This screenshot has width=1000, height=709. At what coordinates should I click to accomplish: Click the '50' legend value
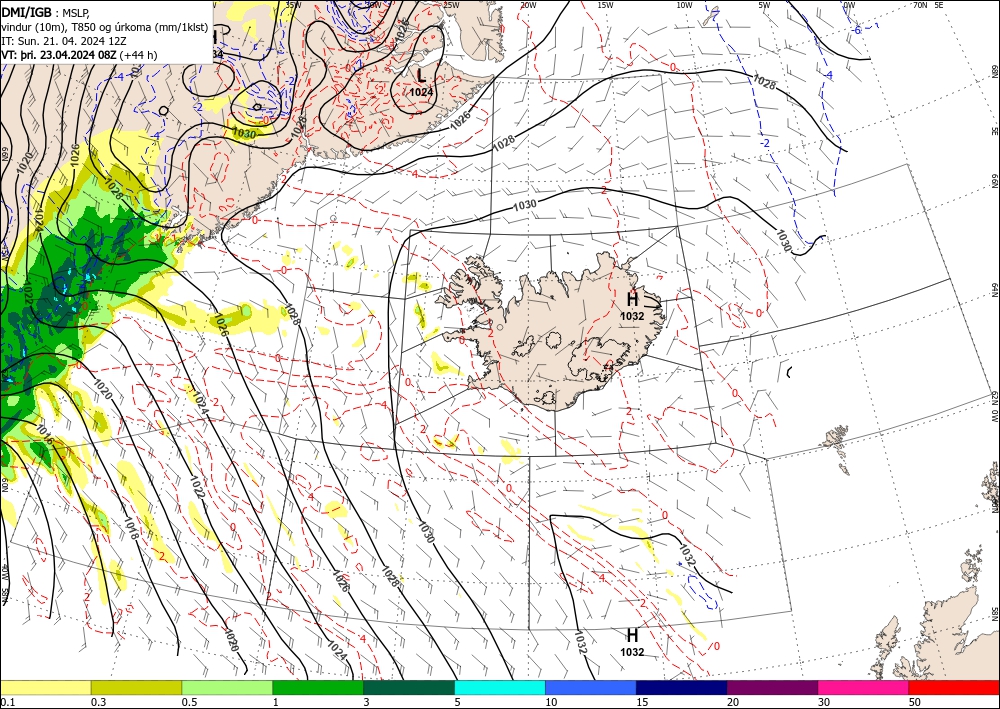[915, 702]
